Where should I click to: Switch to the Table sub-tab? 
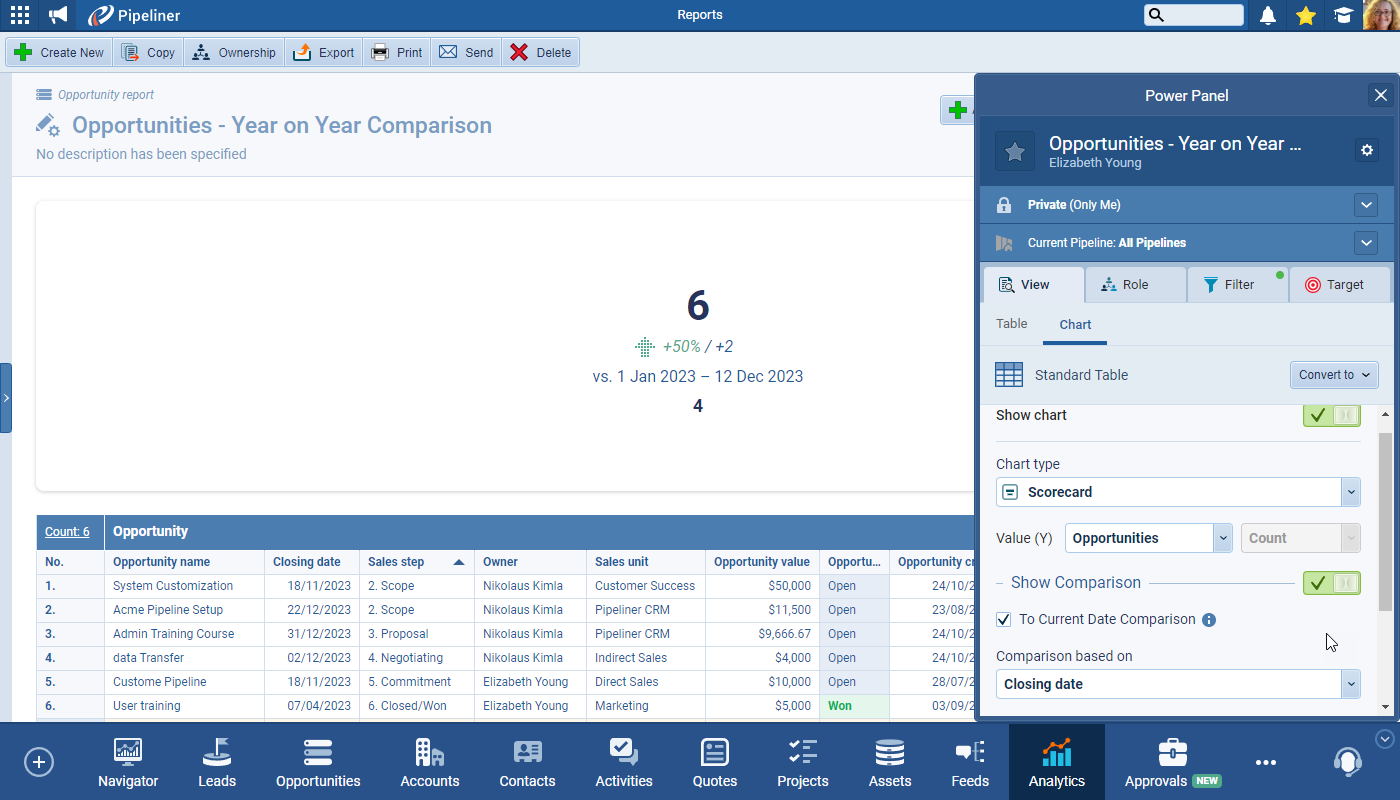[x=1011, y=324]
